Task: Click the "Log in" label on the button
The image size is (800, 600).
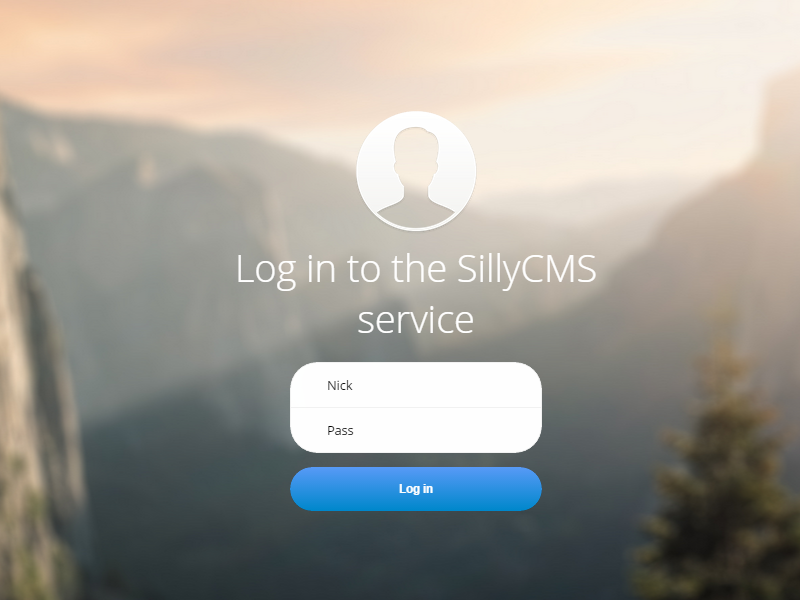Action: click(x=416, y=489)
